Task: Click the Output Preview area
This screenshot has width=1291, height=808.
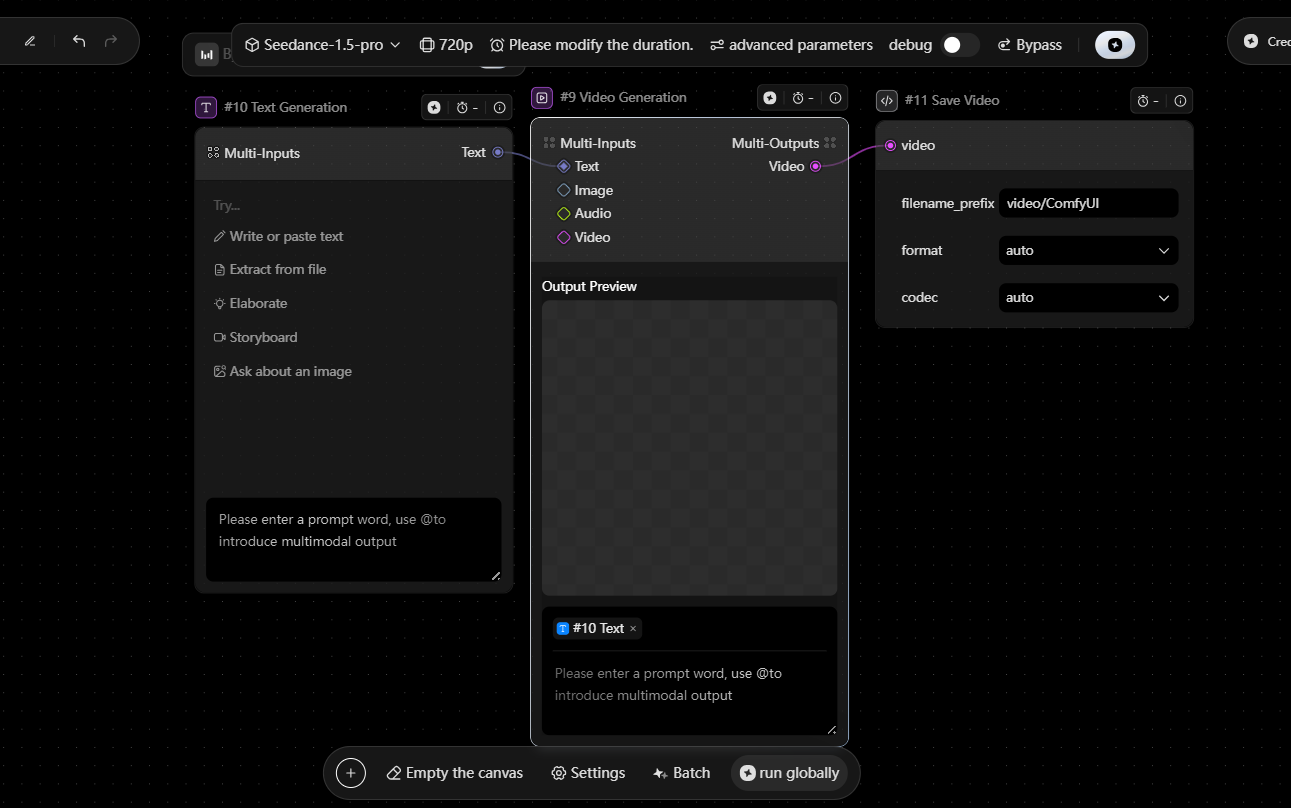Action: (689, 448)
